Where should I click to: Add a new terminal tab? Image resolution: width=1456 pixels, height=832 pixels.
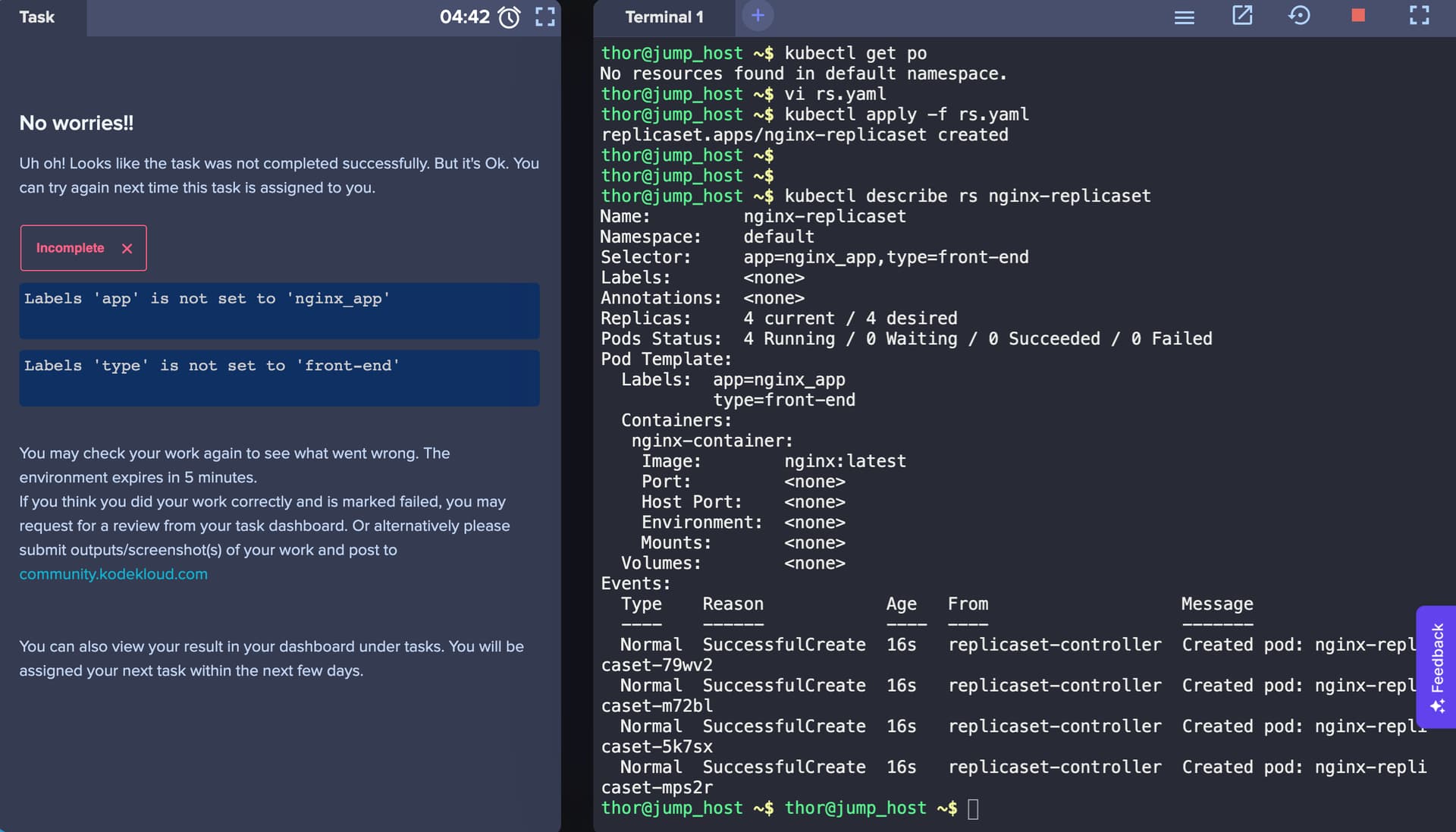coord(757,16)
